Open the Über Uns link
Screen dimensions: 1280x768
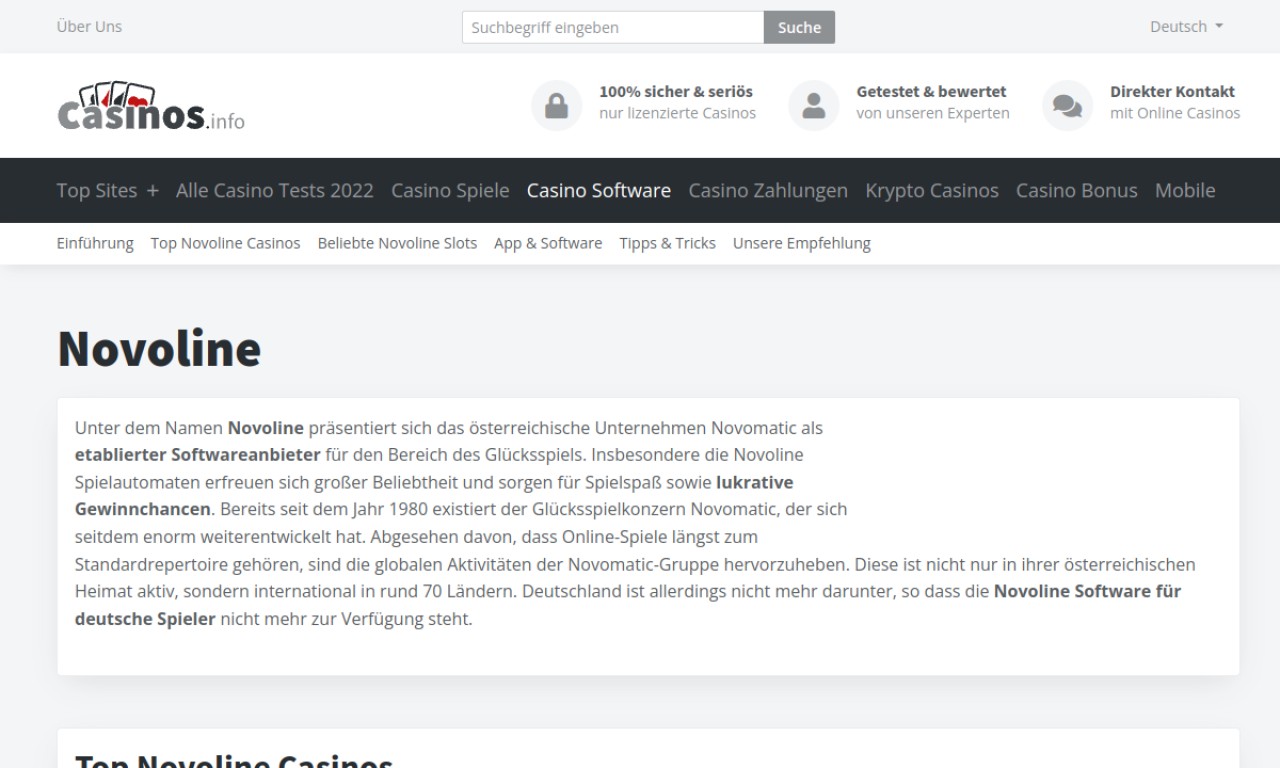(89, 27)
